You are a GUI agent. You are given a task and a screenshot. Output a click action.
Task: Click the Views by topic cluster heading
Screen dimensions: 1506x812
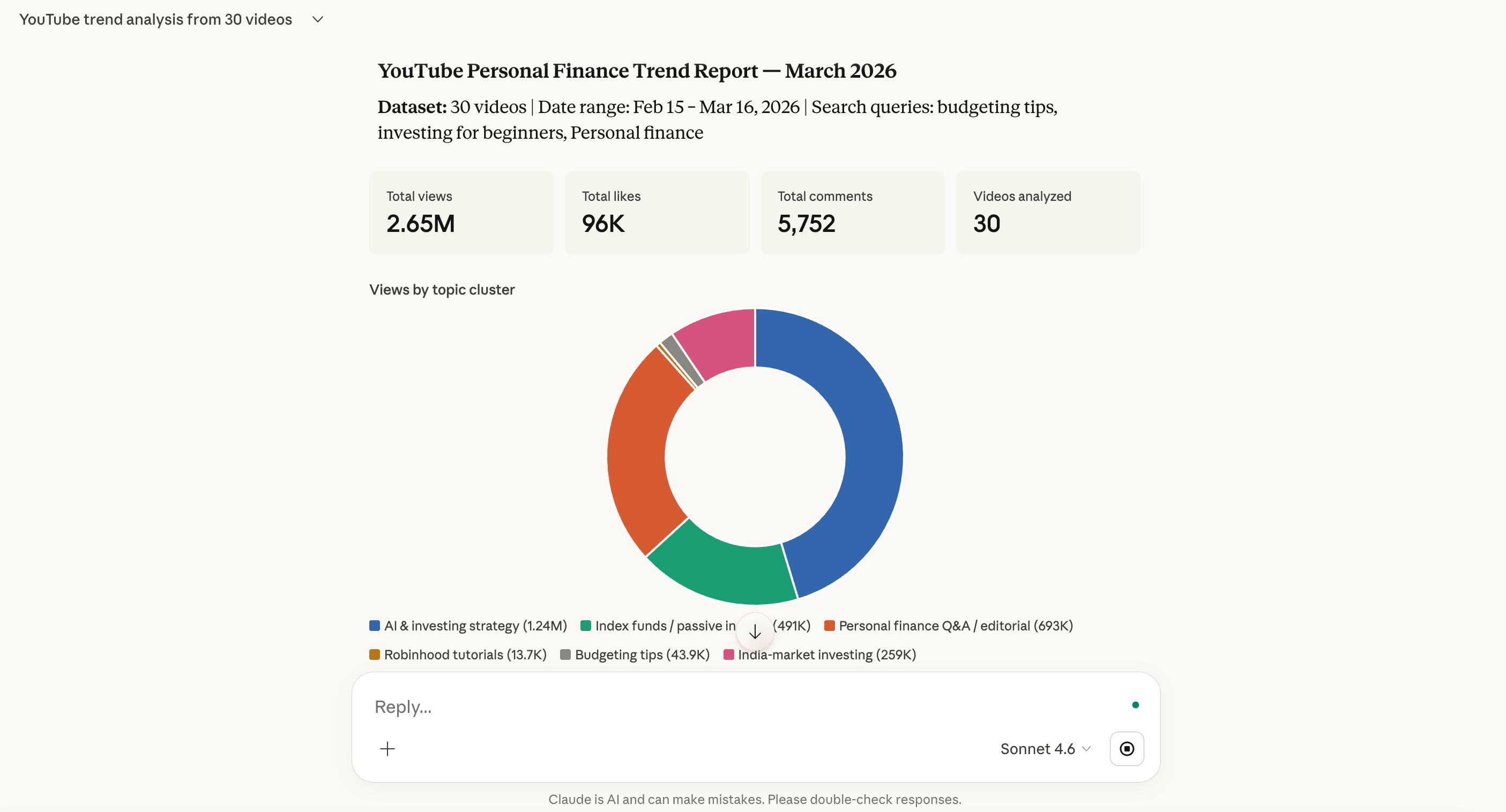(442, 289)
